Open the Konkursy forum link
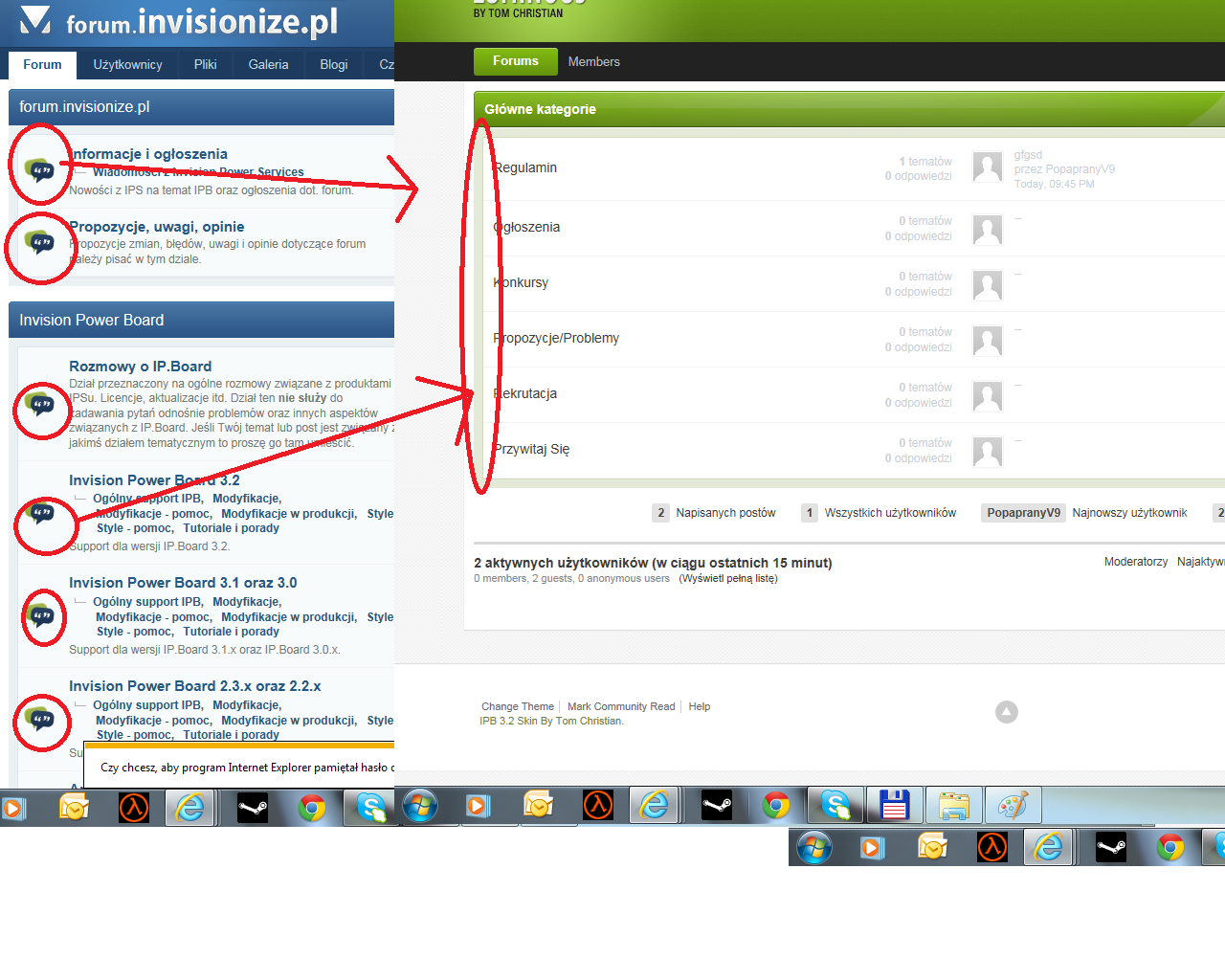The height and width of the screenshot is (980, 1225). 523,283
